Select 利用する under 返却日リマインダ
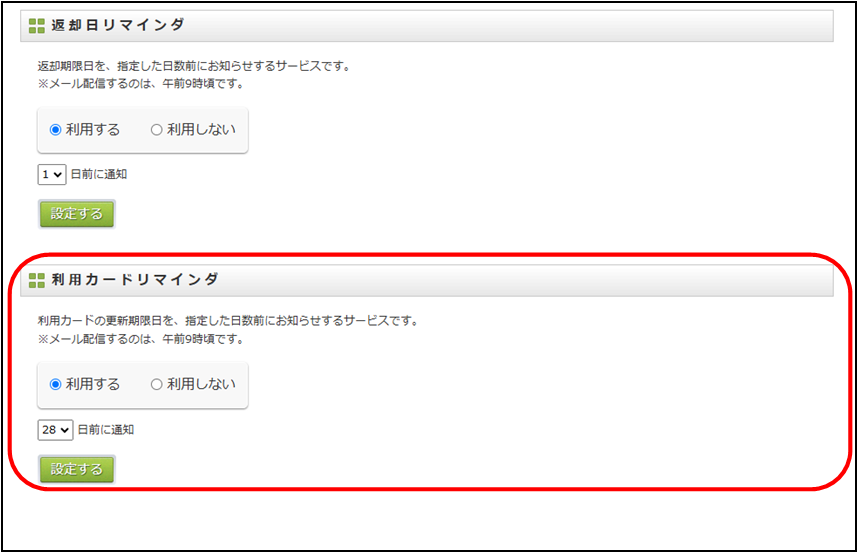The image size is (858, 552). tap(55, 130)
